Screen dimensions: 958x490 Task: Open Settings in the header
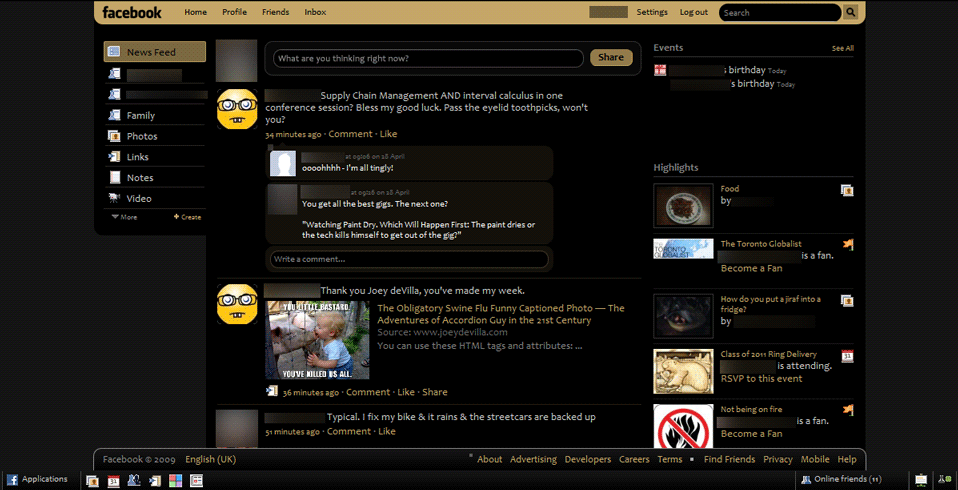(x=652, y=12)
